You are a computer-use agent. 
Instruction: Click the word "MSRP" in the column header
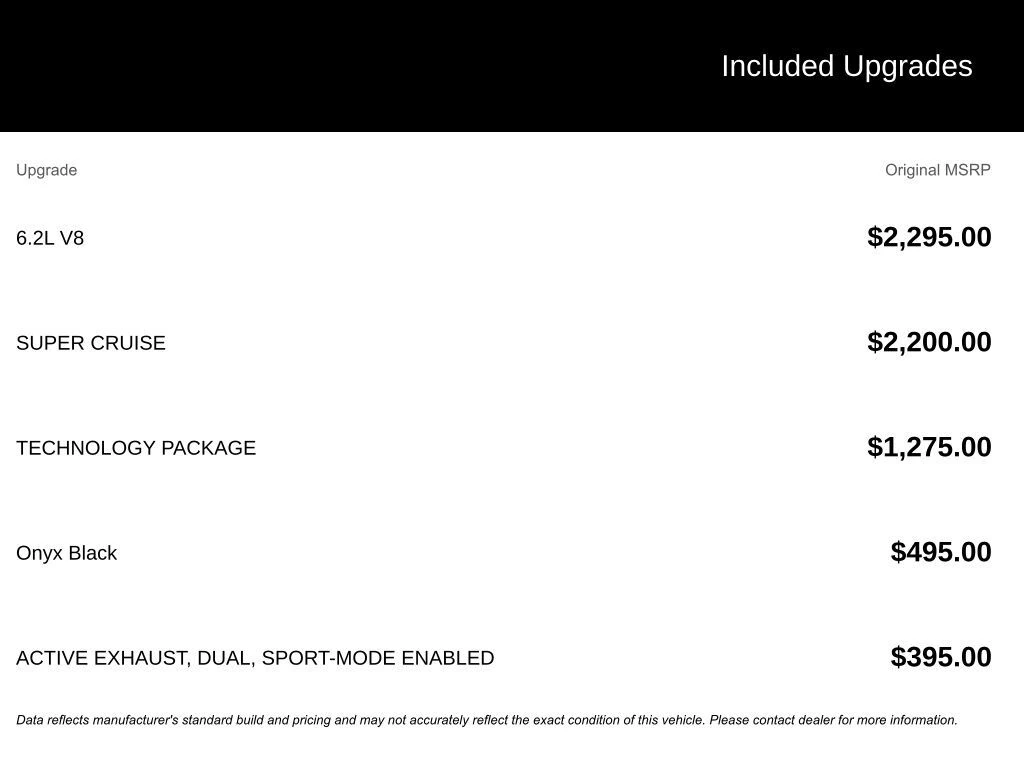pos(966,170)
